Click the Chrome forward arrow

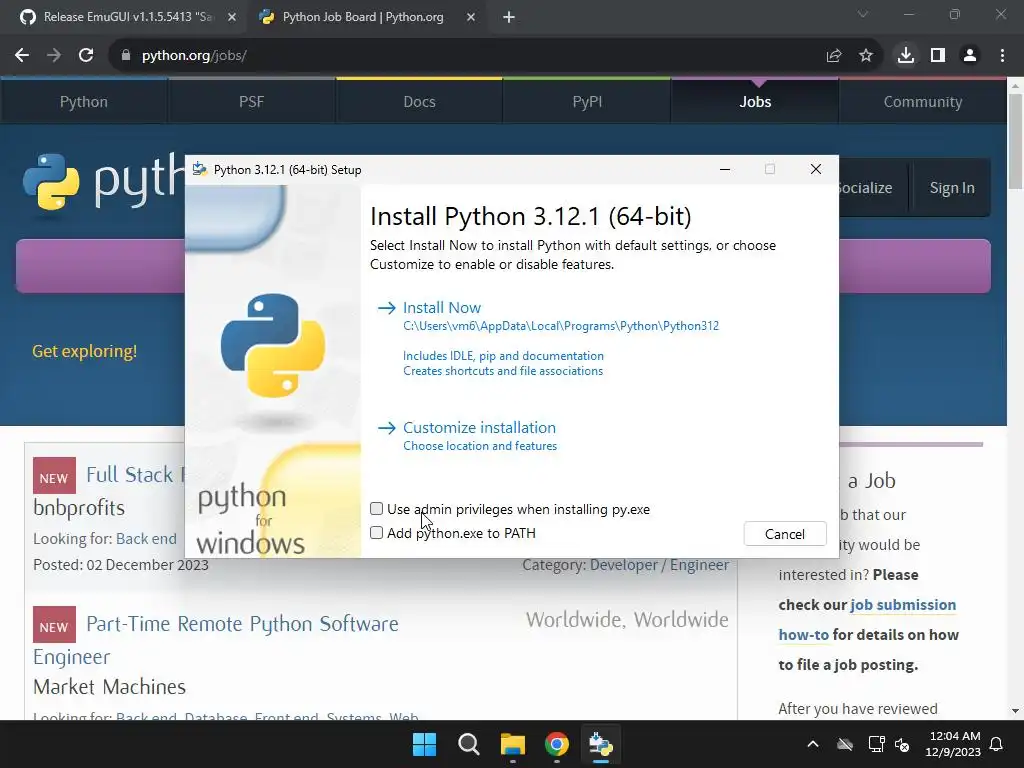click(x=54, y=56)
